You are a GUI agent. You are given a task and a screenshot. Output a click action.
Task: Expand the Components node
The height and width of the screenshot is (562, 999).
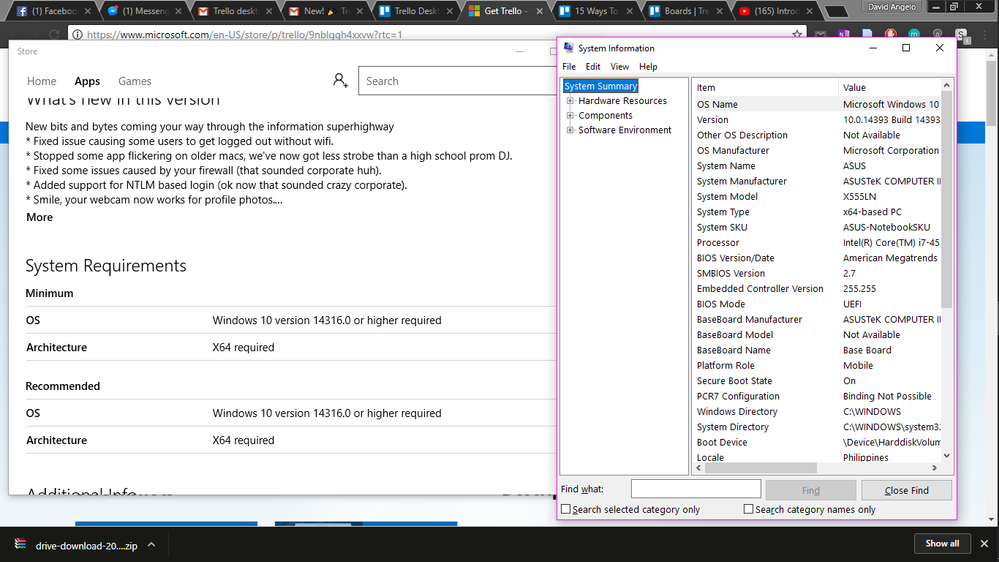[570, 115]
